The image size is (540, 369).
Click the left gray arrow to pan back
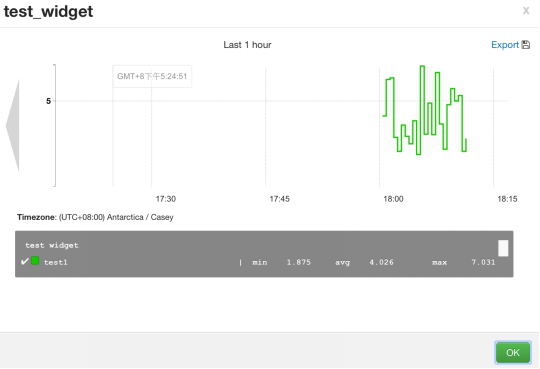pyautogui.click(x=13, y=126)
